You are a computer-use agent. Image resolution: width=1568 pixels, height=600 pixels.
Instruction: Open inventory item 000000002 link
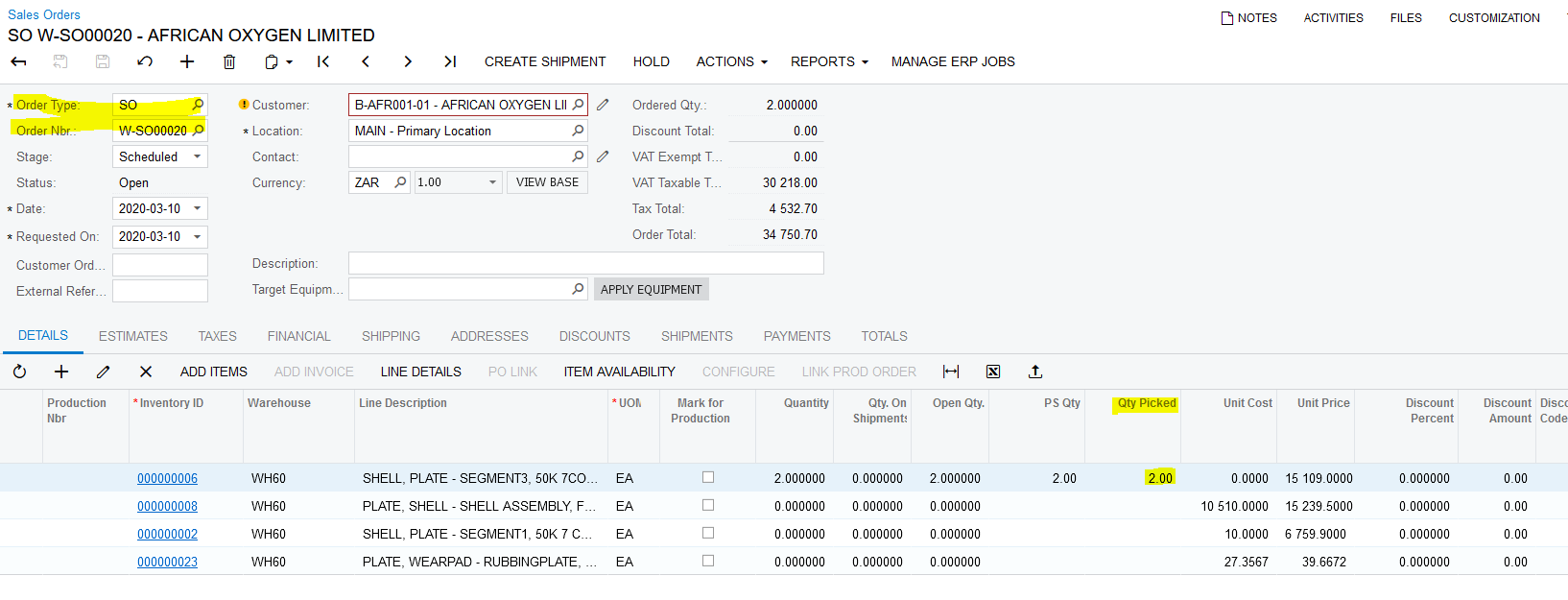[167, 534]
